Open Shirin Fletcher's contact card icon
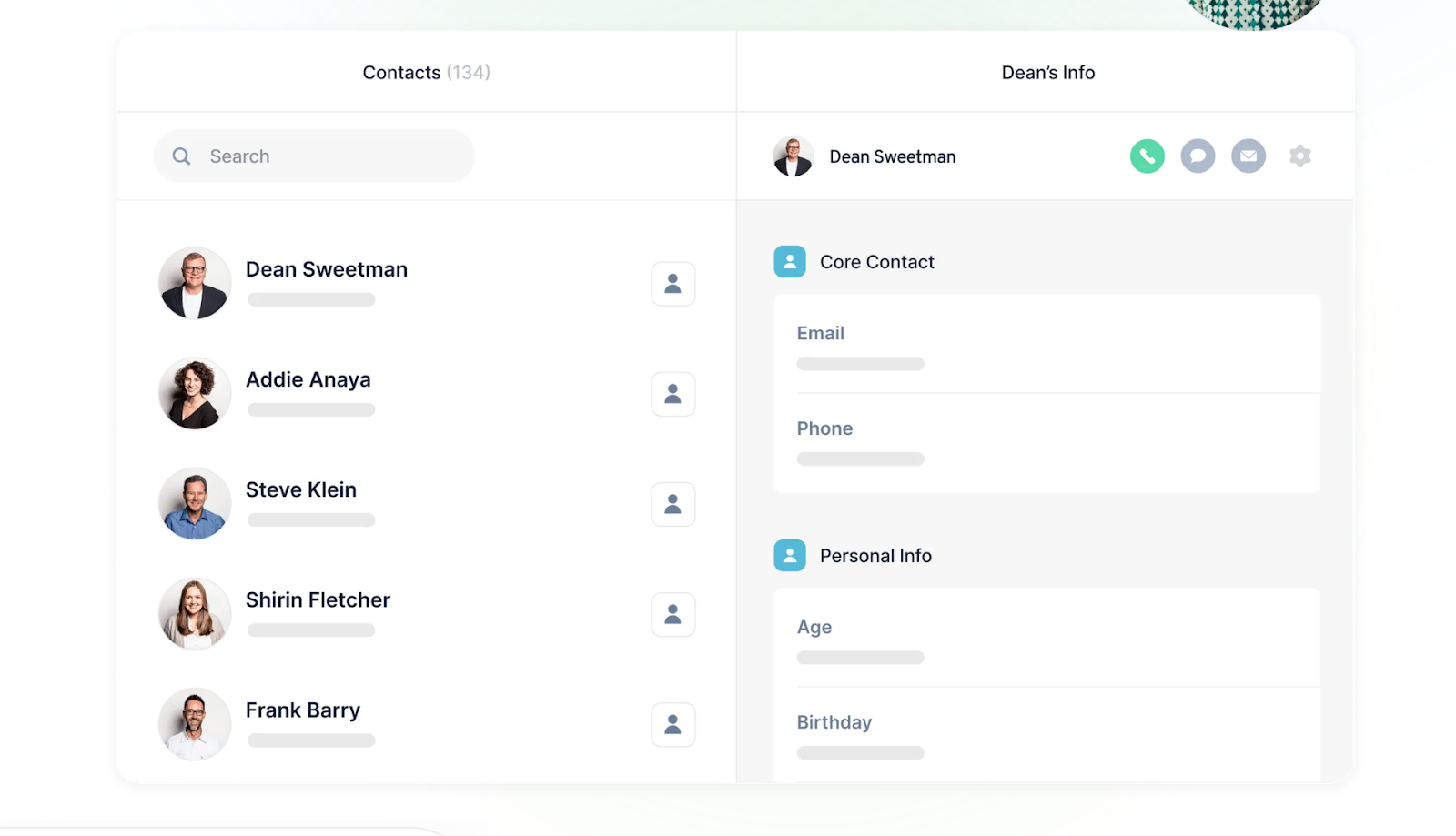 (x=672, y=614)
